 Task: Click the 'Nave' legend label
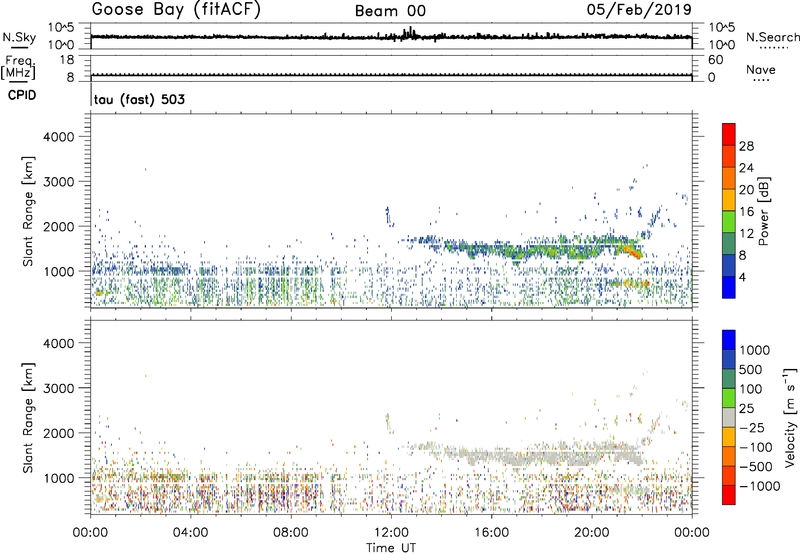[761, 69]
